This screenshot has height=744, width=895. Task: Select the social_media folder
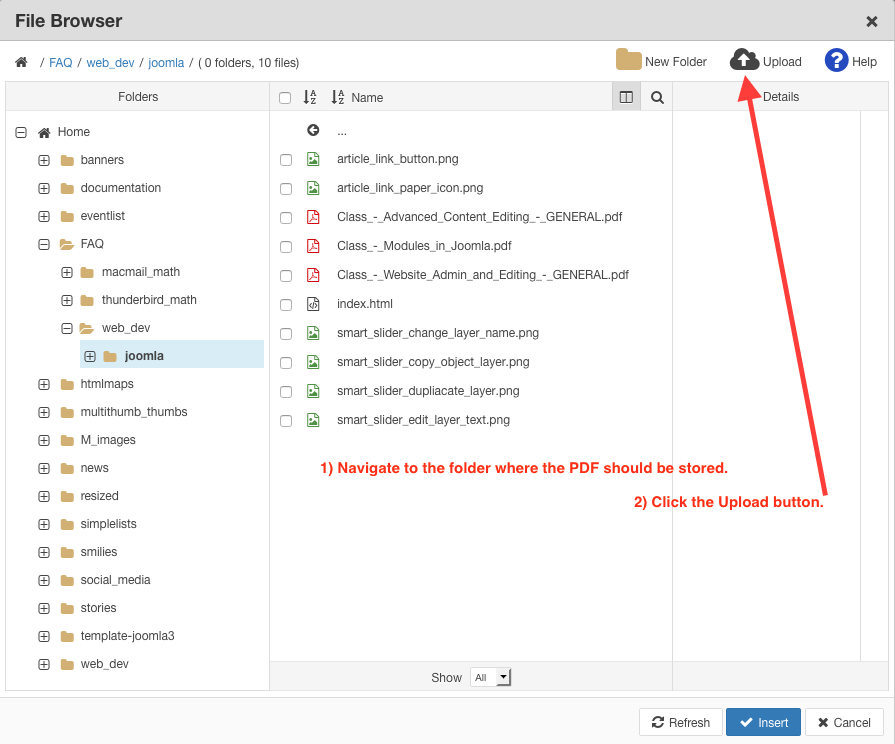(115, 580)
